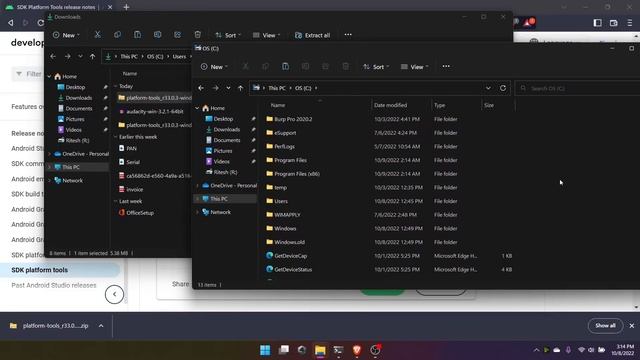Viewport: 640px width, 360px height.
Task: Expand This PC in OS (C:) navigation pane
Action: 198,199
